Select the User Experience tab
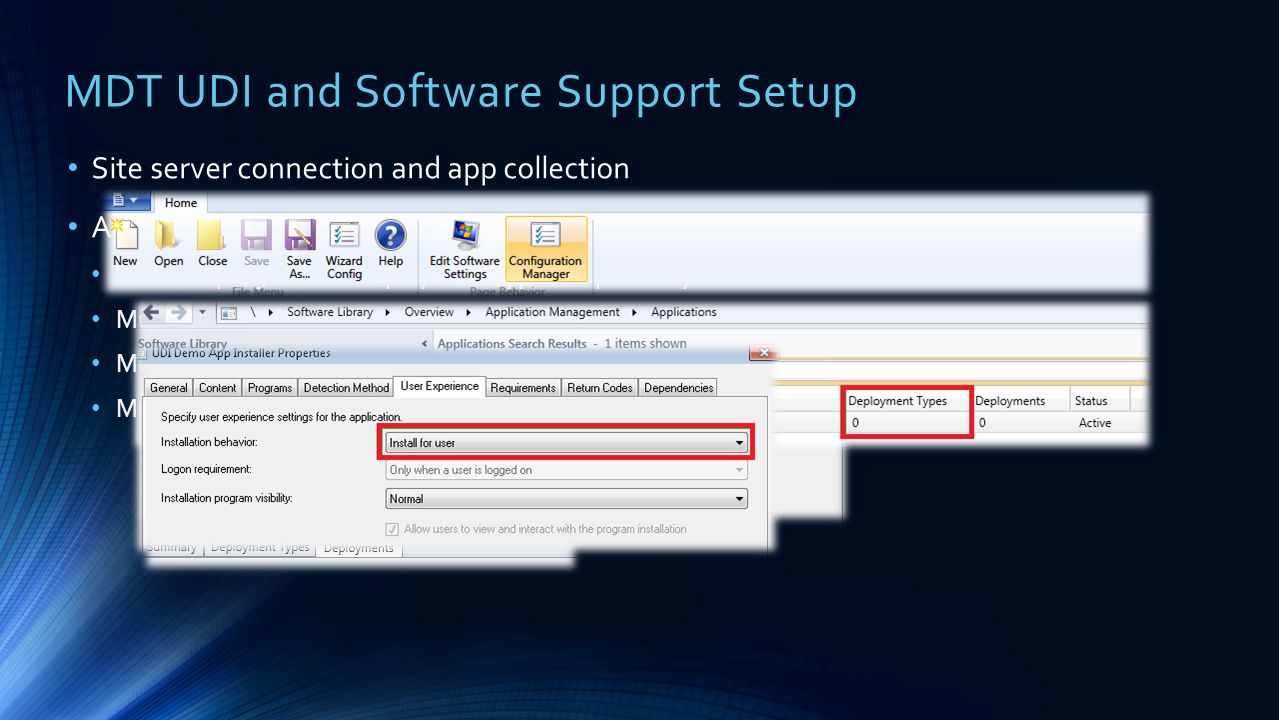Image resolution: width=1279 pixels, height=720 pixels. click(x=439, y=386)
